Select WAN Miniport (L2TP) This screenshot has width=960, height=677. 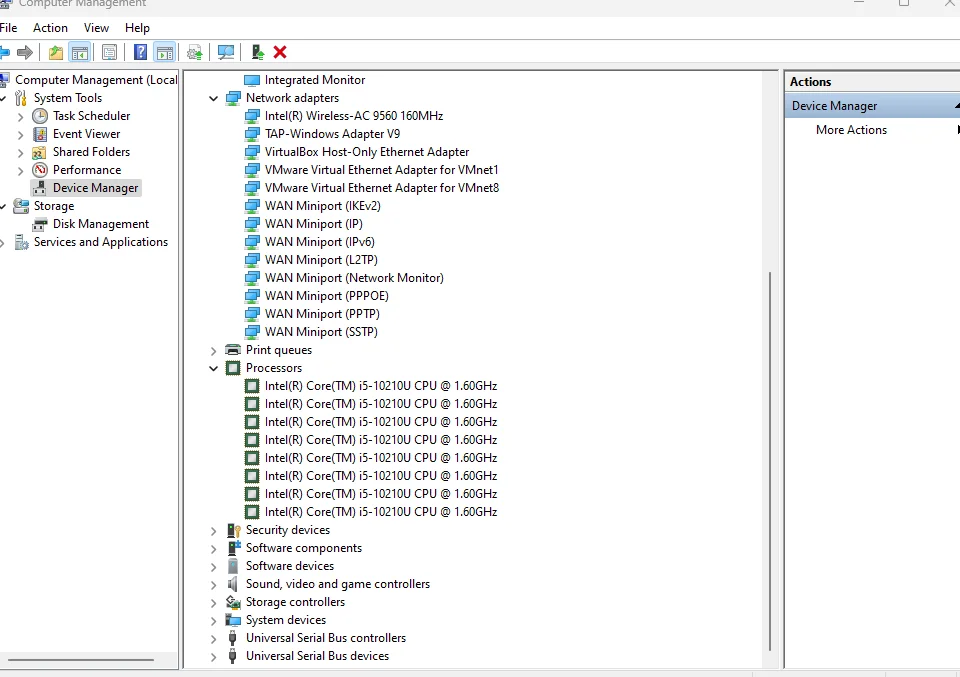[x=321, y=260]
